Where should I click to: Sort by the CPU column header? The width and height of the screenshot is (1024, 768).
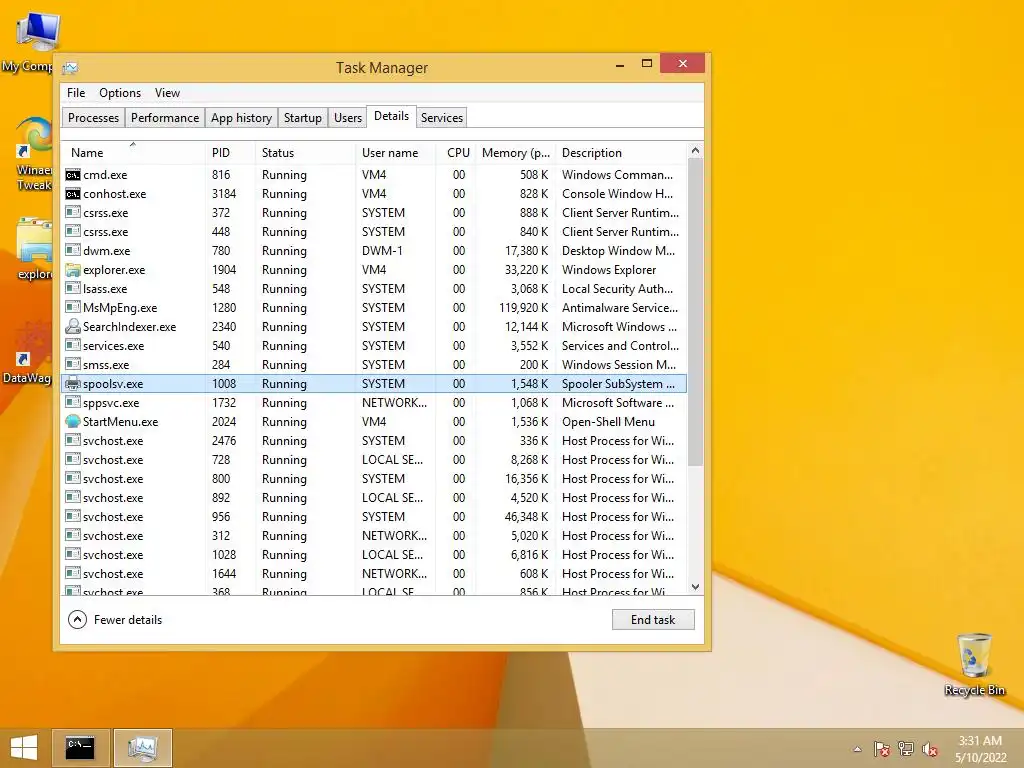coord(456,152)
